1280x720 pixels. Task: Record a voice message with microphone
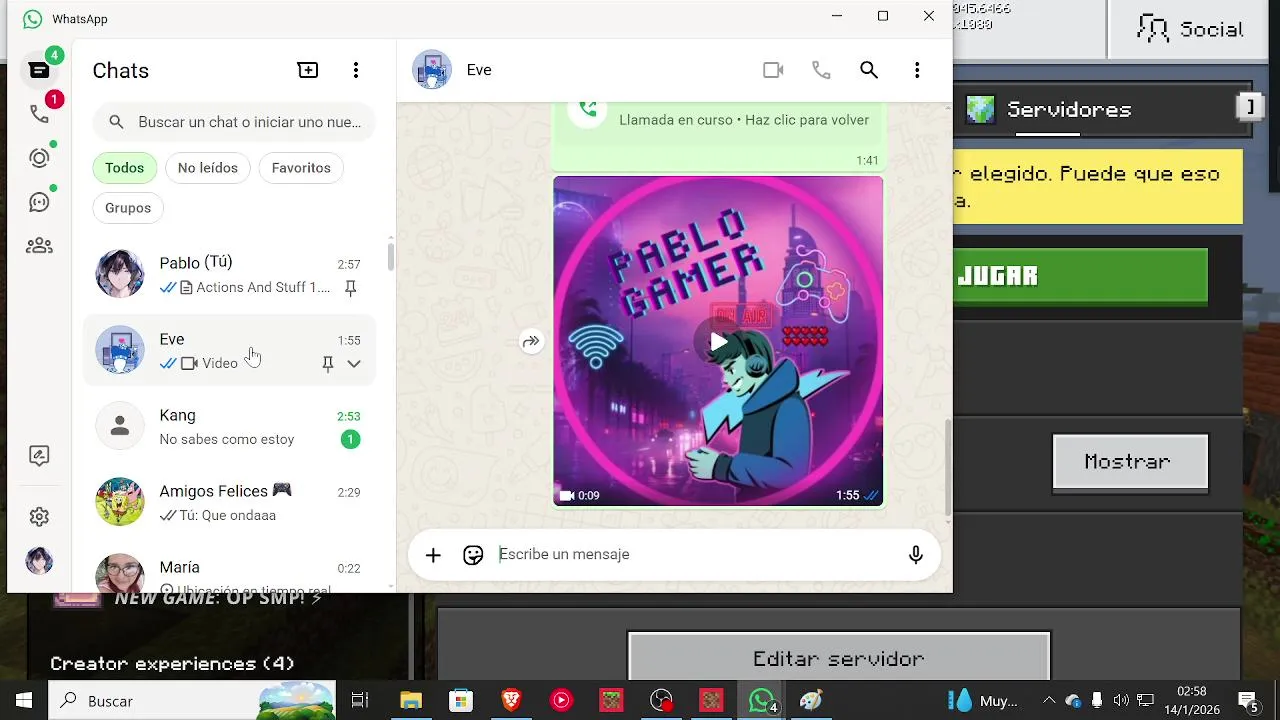pos(916,555)
